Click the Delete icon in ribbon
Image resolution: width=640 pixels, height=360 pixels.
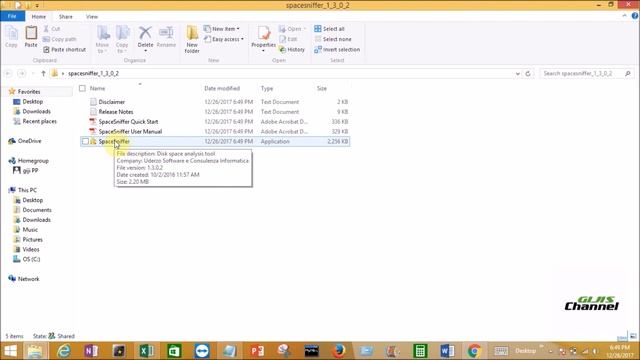[x=145, y=33]
